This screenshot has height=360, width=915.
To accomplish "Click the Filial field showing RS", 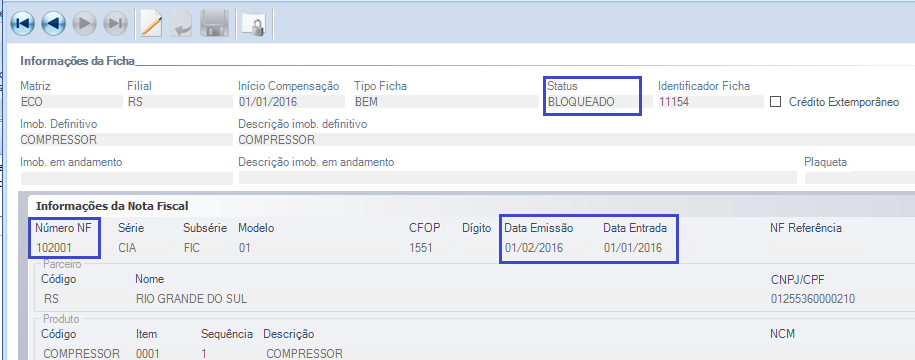I will point(179,102).
